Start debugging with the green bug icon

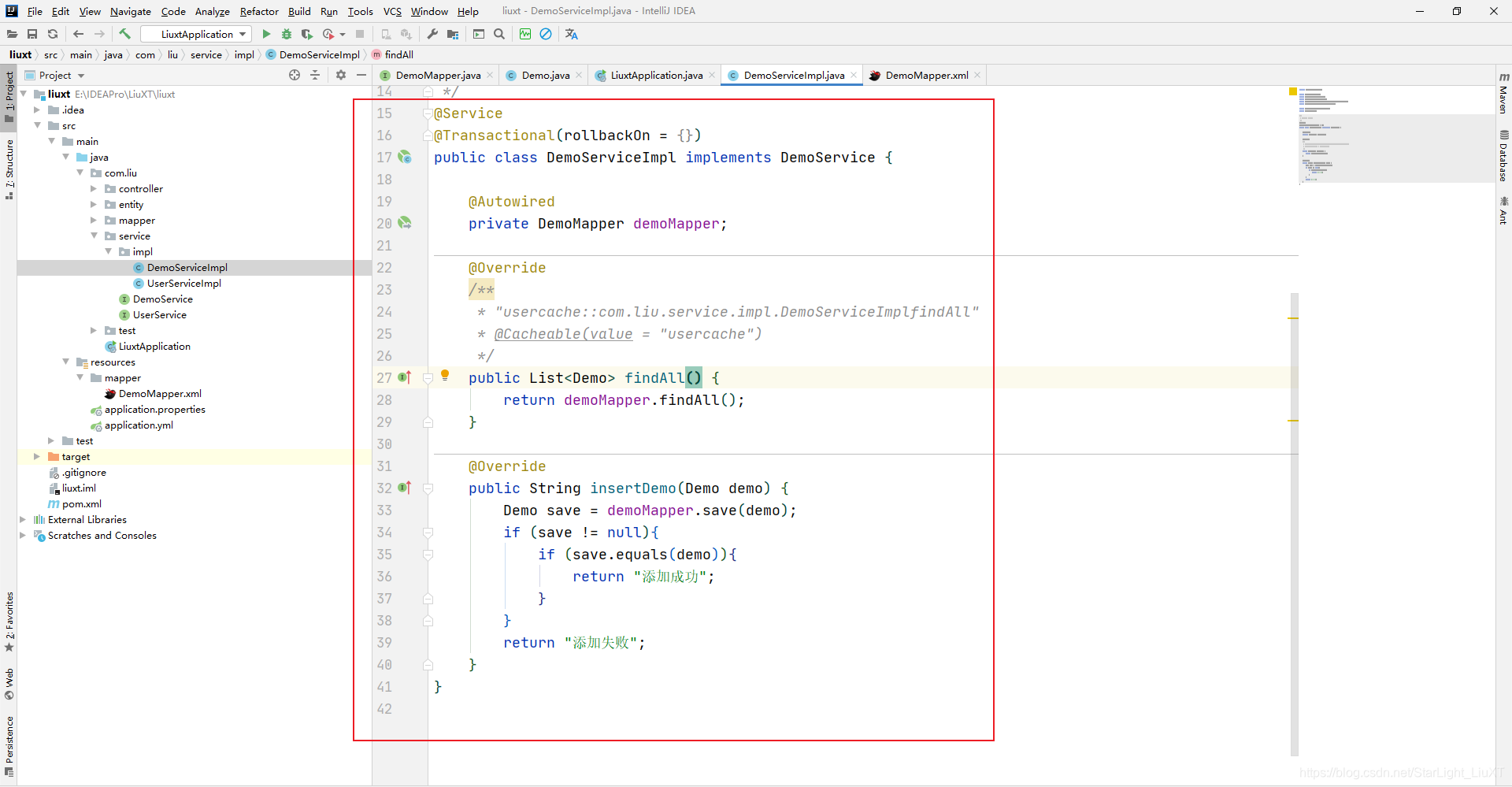click(287, 34)
